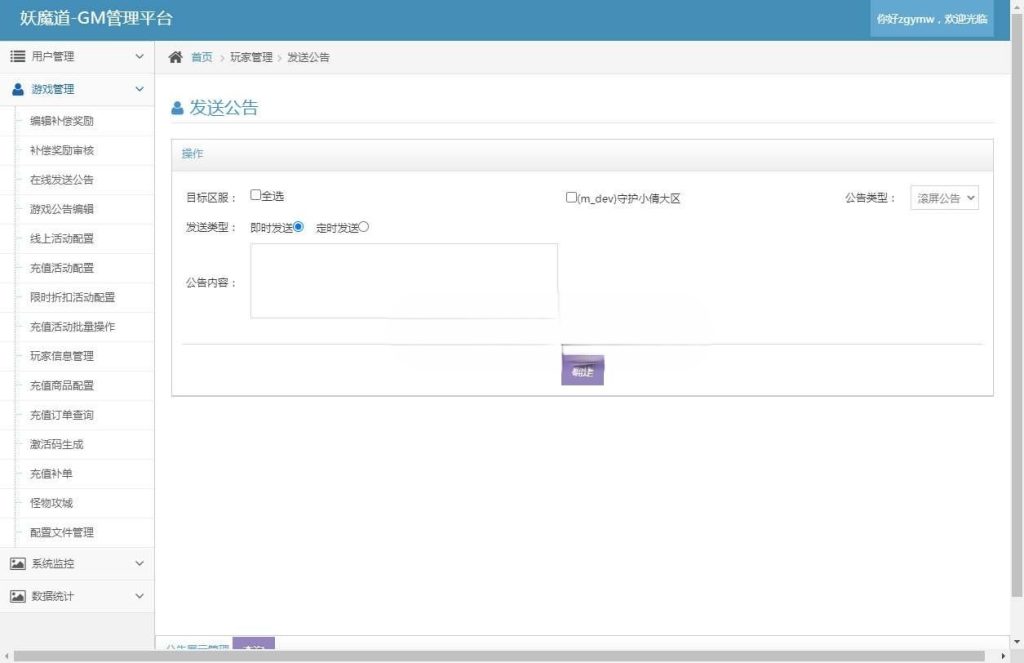
Task: Click the purple submit button below the form
Action: coord(584,369)
